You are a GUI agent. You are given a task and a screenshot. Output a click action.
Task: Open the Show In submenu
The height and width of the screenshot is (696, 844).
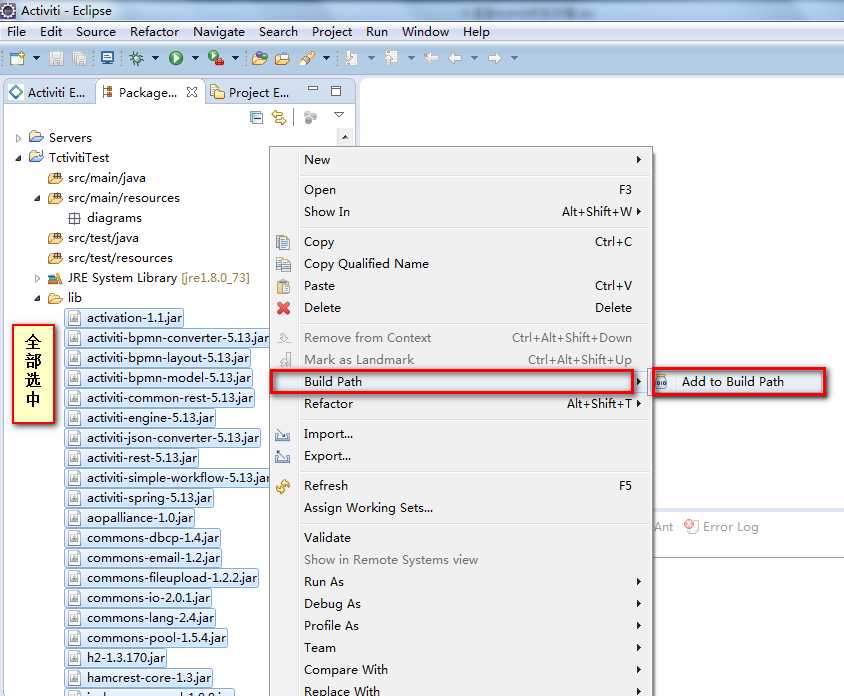(x=460, y=212)
